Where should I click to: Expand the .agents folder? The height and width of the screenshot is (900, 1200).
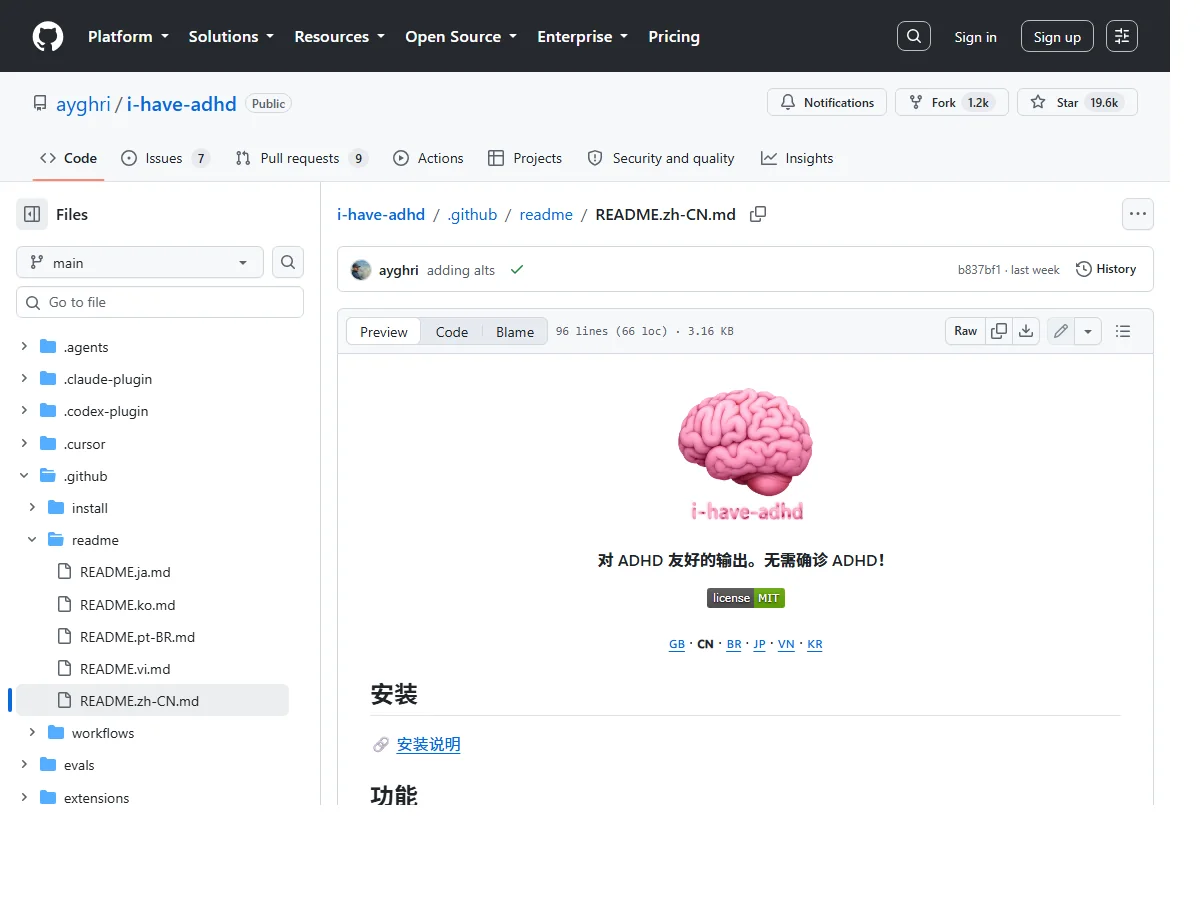[x=24, y=347]
